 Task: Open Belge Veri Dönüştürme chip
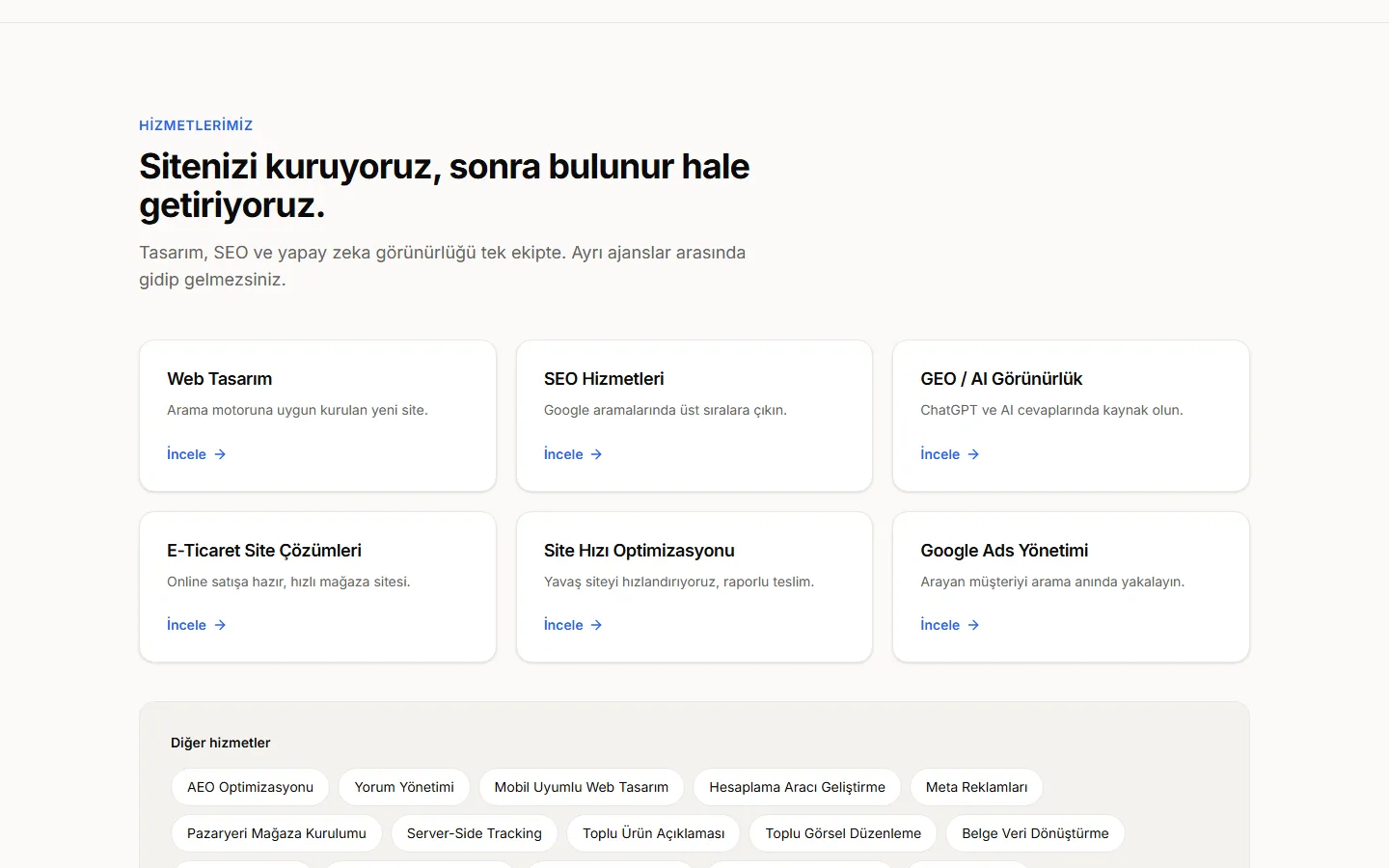click(x=1035, y=833)
